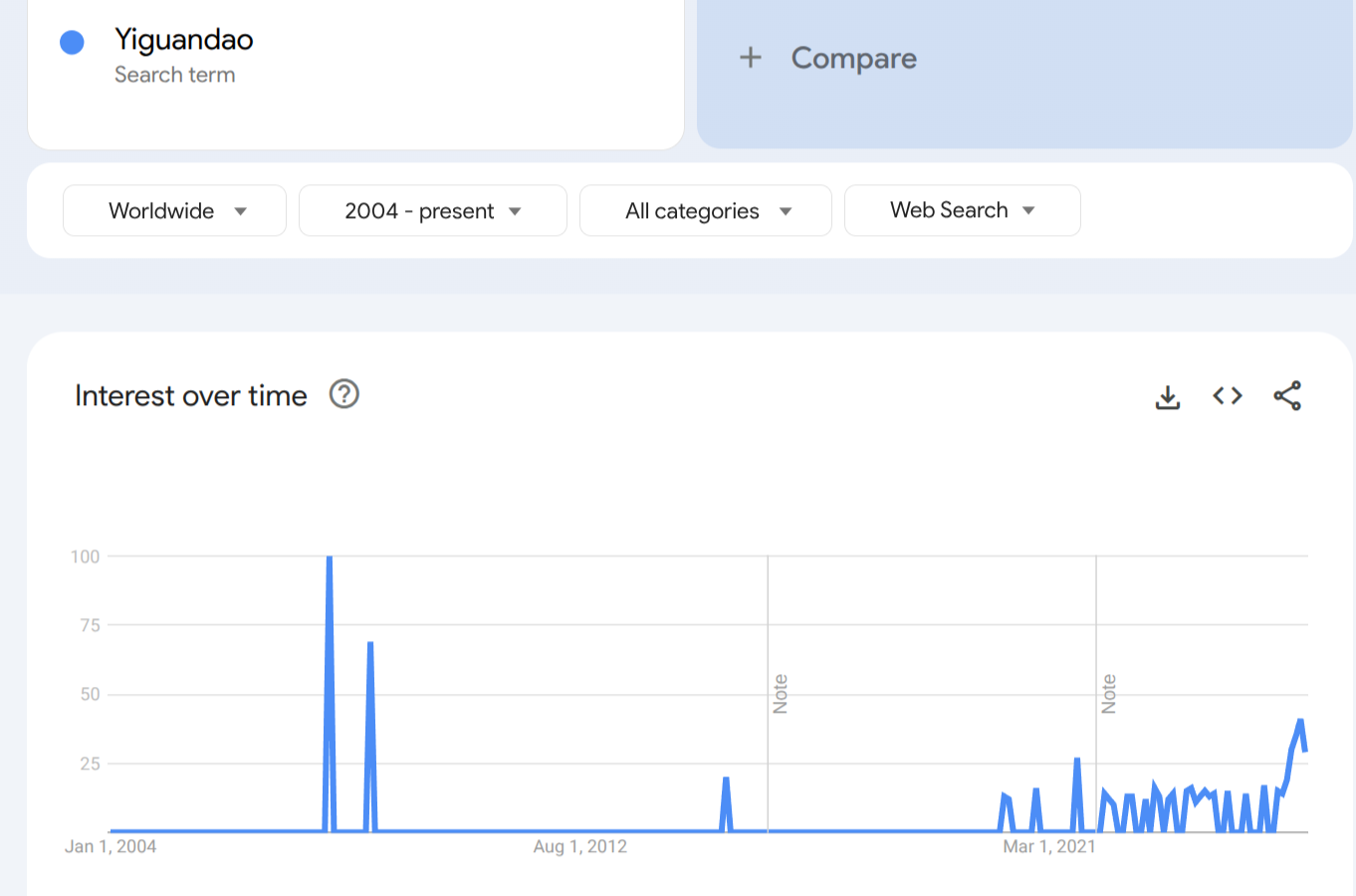Open the Interest over time help icon
The width and height of the screenshot is (1356, 896).
(x=344, y=395)
